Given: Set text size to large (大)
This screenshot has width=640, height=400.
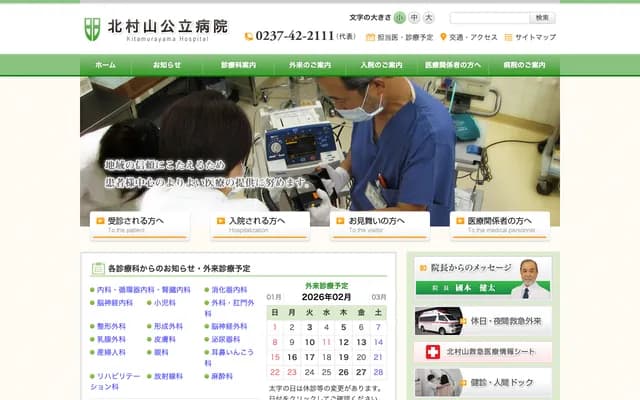Looking at the screenshot, I should (429, 18).
